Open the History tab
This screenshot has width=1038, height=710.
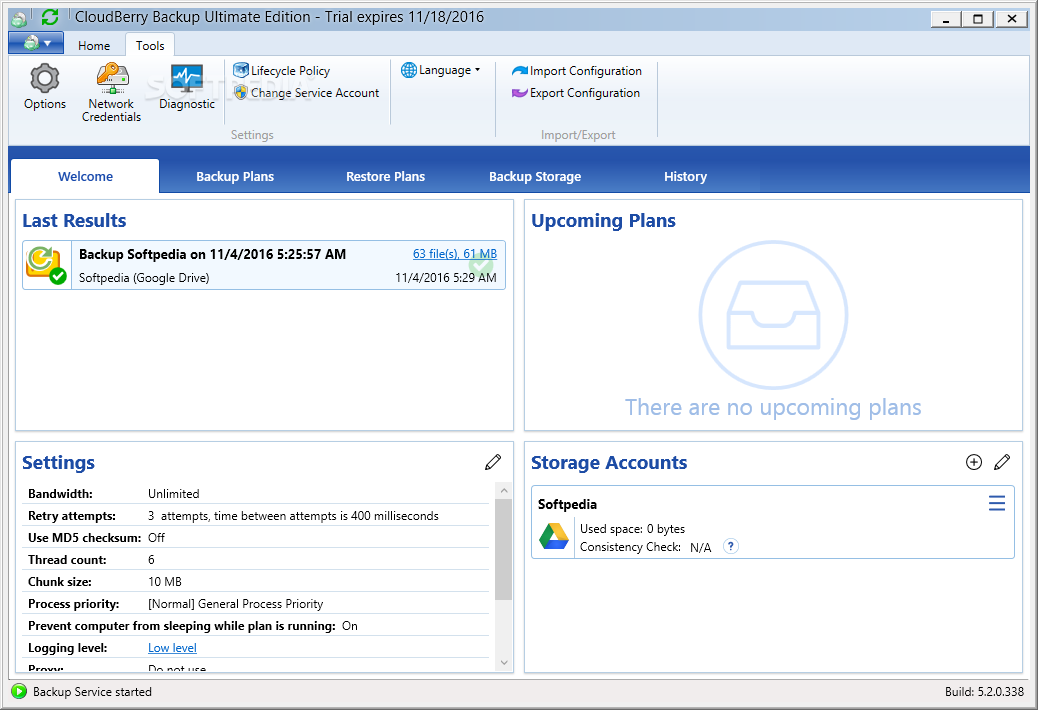(x=685, y=177)
